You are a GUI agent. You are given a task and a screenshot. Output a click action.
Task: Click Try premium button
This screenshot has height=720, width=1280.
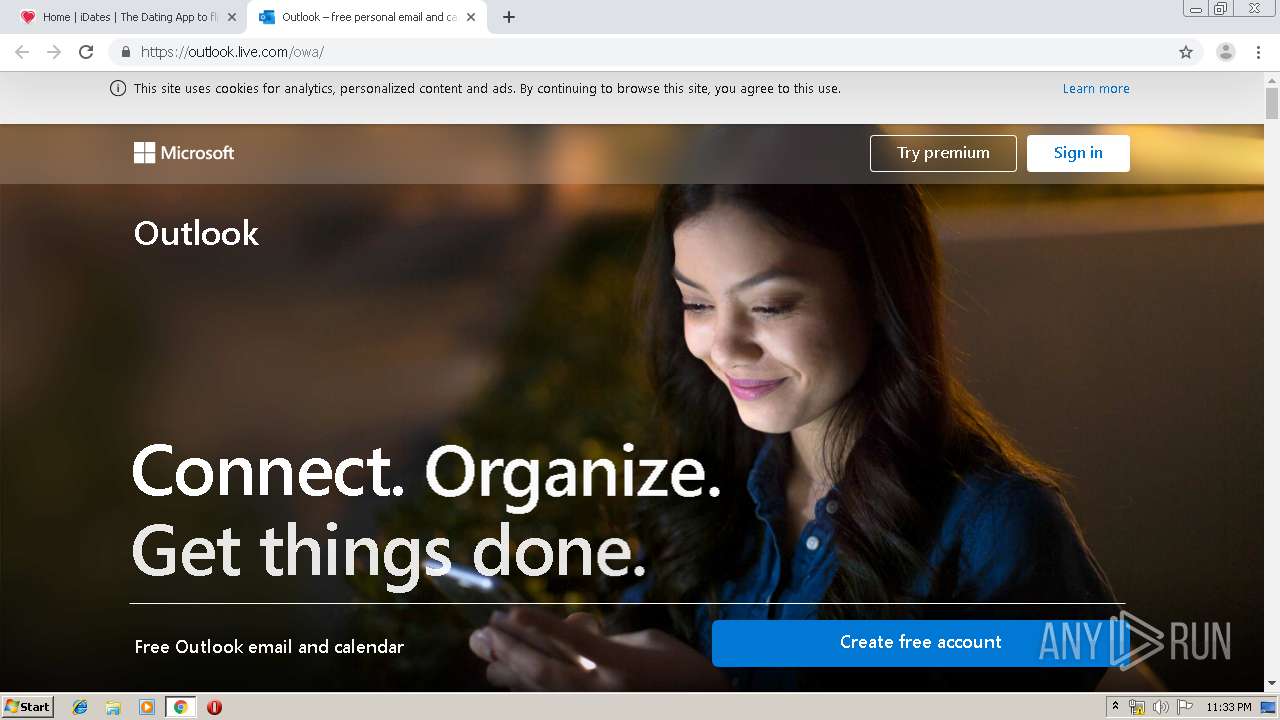pos(943,153)
